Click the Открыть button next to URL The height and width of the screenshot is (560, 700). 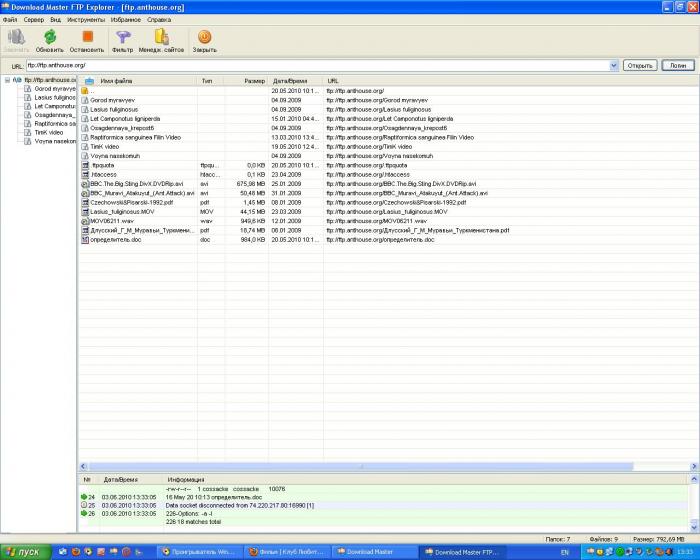pyautogui.click(x=640, y=65)
